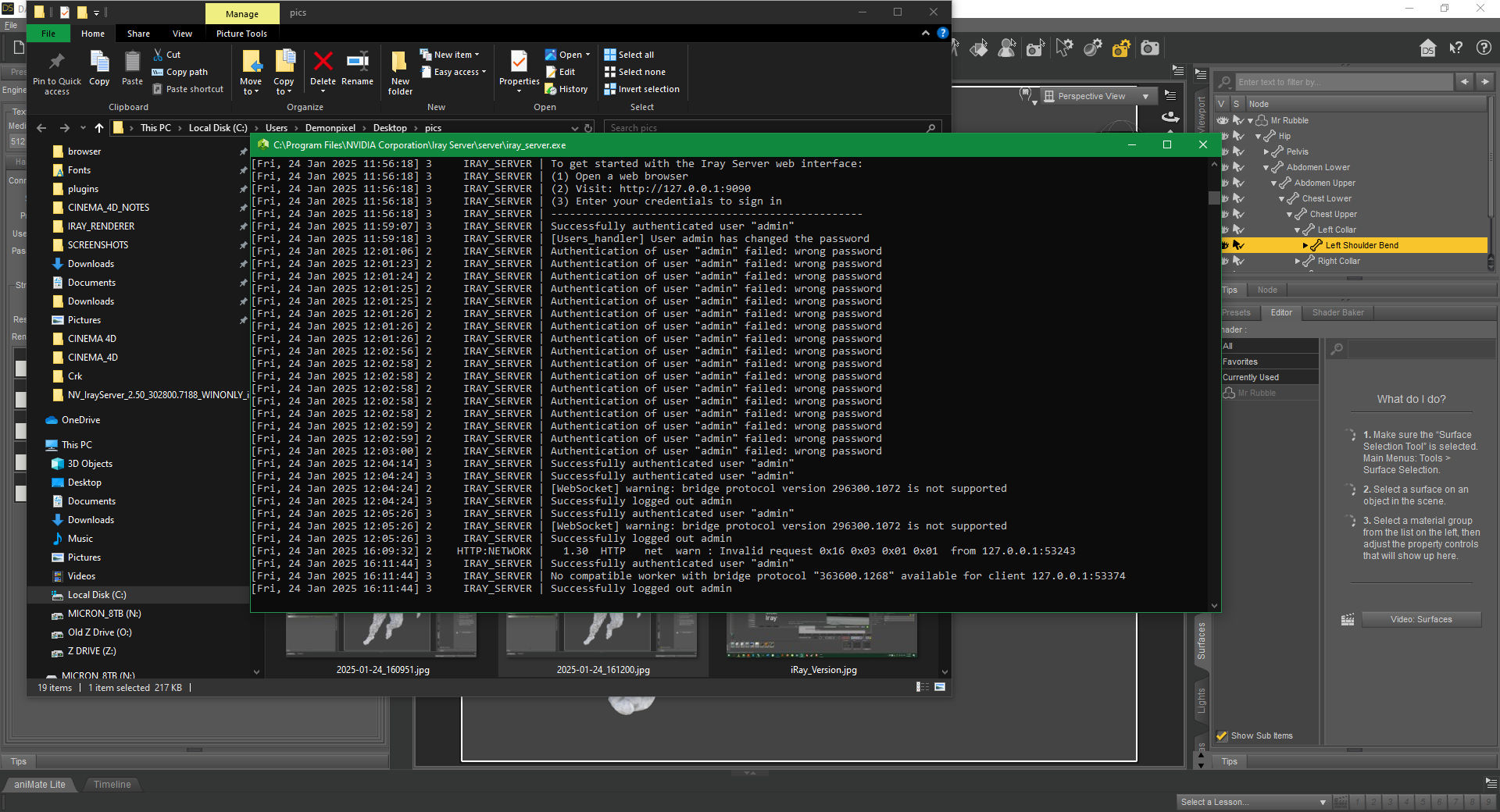Click the scene filter text field
Screen dimensions: 1500x812
[x=1342, y=81]
